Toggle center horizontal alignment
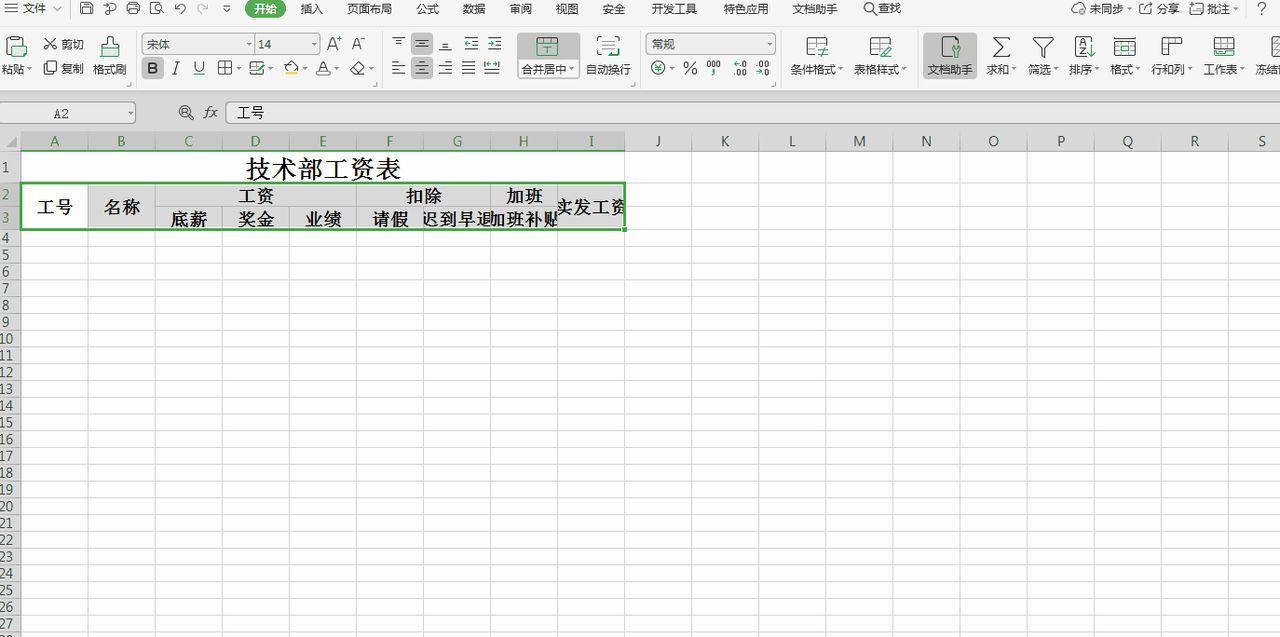The height and width of the screenshot is (637, 1280). coord(422,68)
